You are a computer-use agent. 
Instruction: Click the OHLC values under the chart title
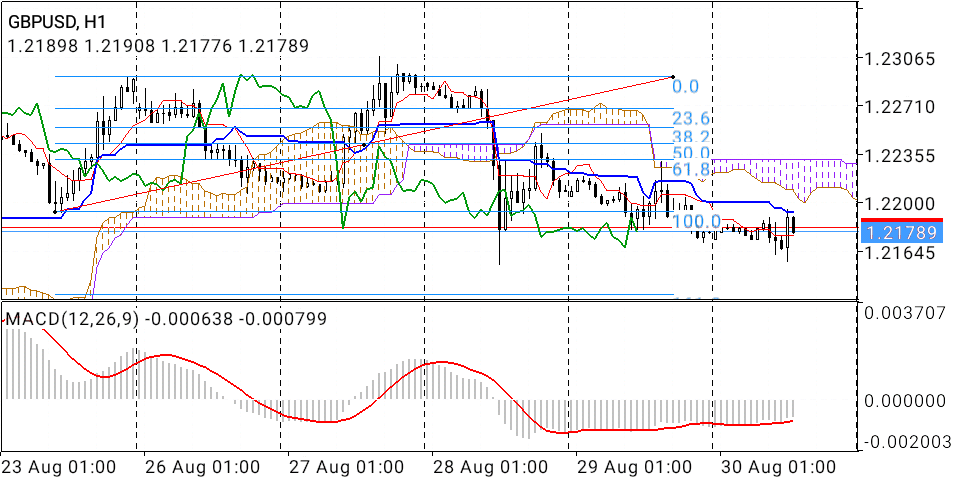(157, 45)
